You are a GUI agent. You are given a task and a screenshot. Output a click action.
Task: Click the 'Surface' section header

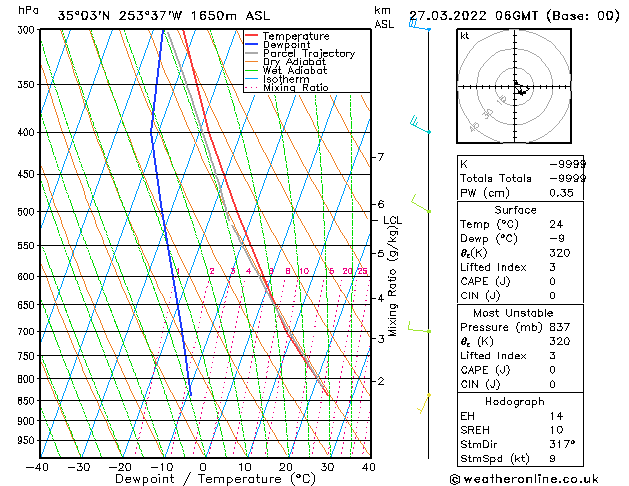coord(515,210)
